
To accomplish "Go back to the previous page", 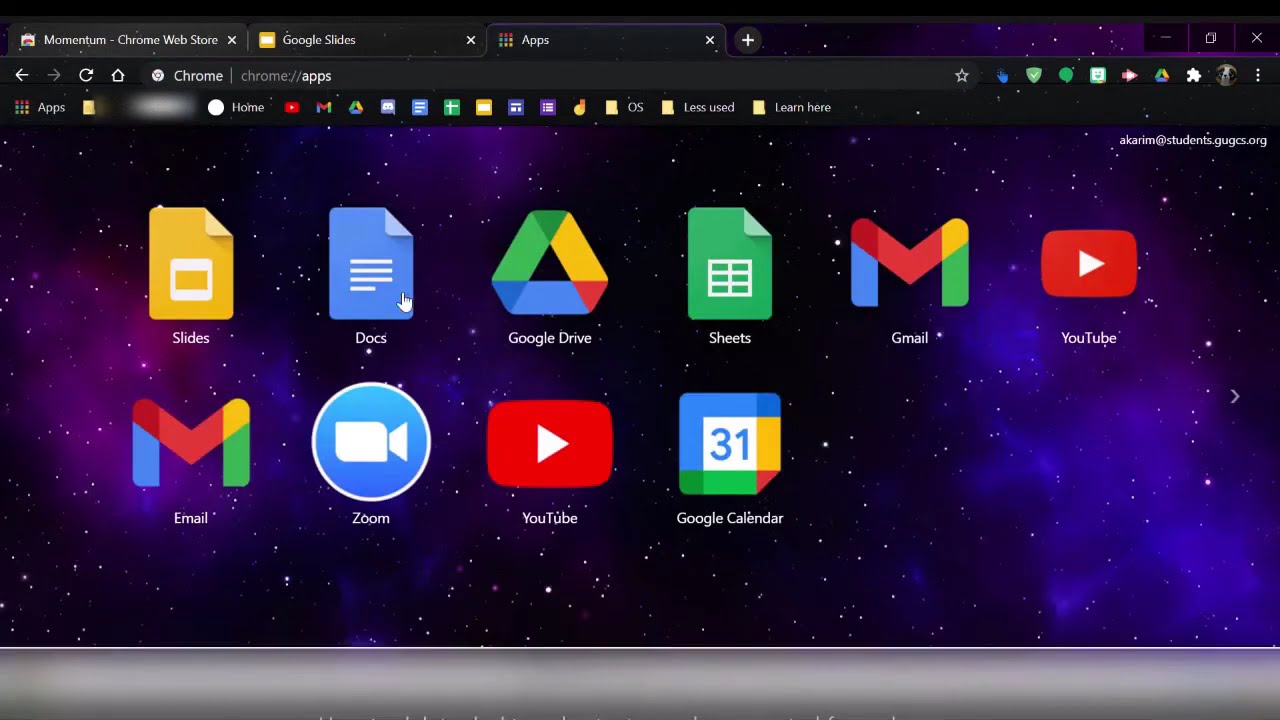I will coord(22,76).
